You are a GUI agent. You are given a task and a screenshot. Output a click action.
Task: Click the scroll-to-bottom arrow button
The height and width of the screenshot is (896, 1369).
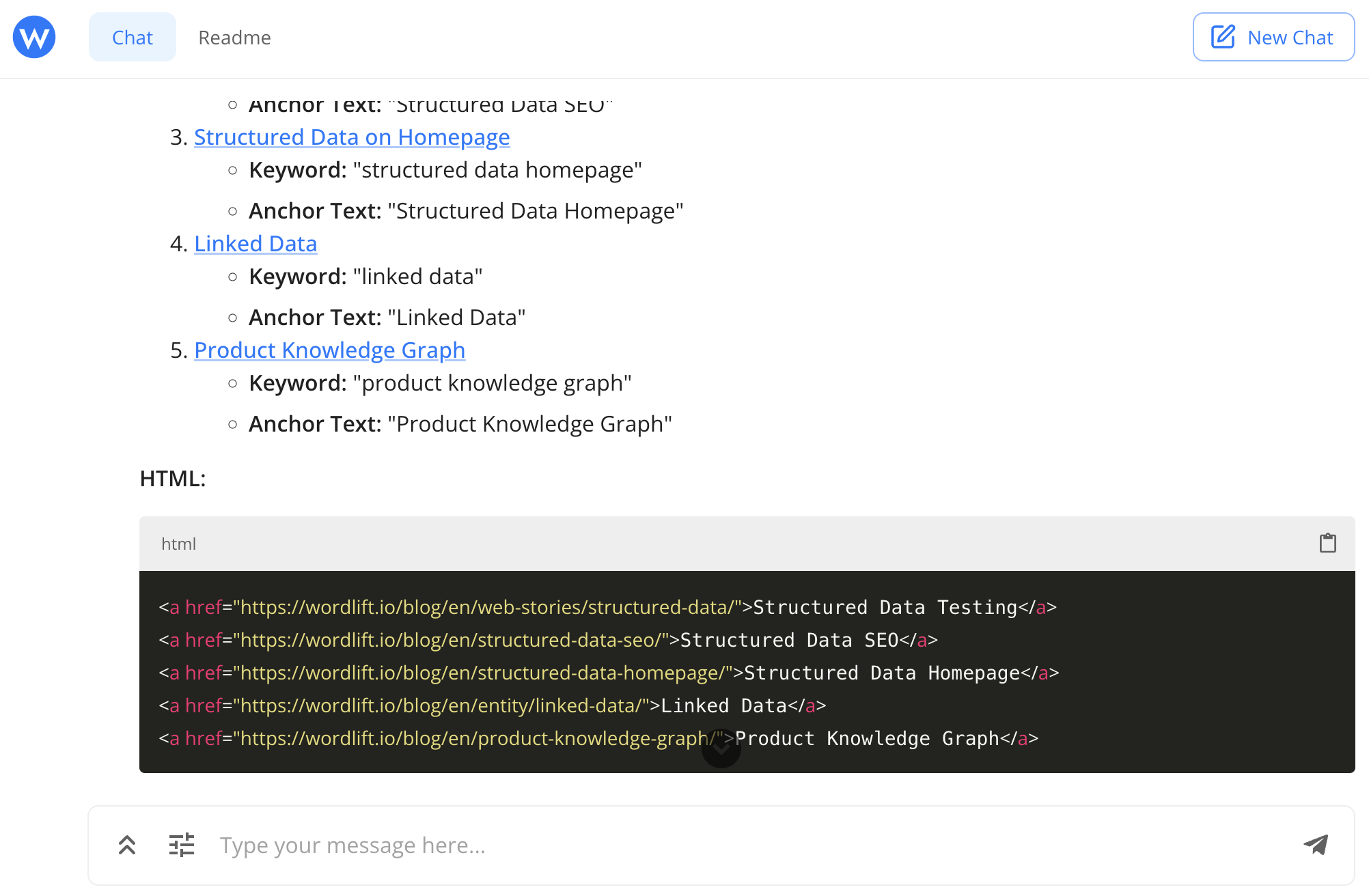(721, 748)
